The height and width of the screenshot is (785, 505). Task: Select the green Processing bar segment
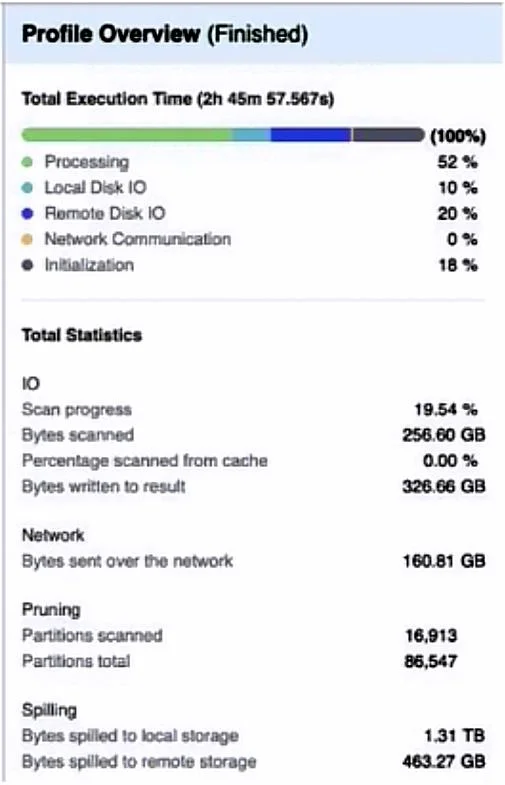click(127, 135)
